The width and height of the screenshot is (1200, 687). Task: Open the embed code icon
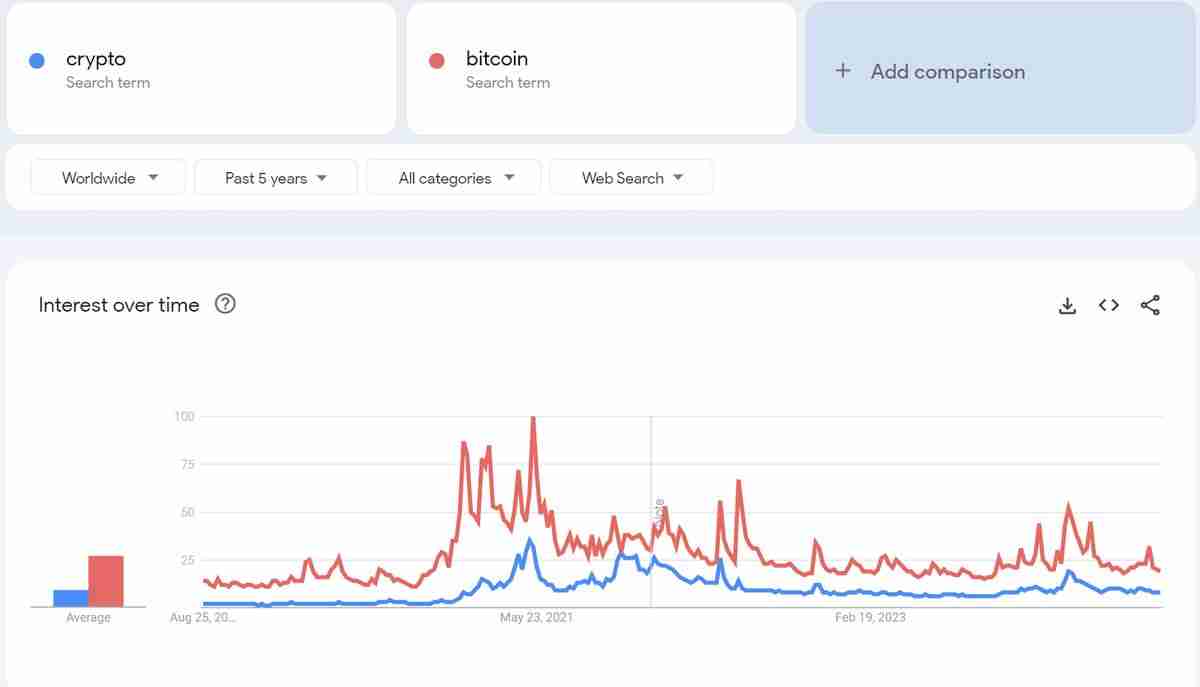[x=1108, y=306]
